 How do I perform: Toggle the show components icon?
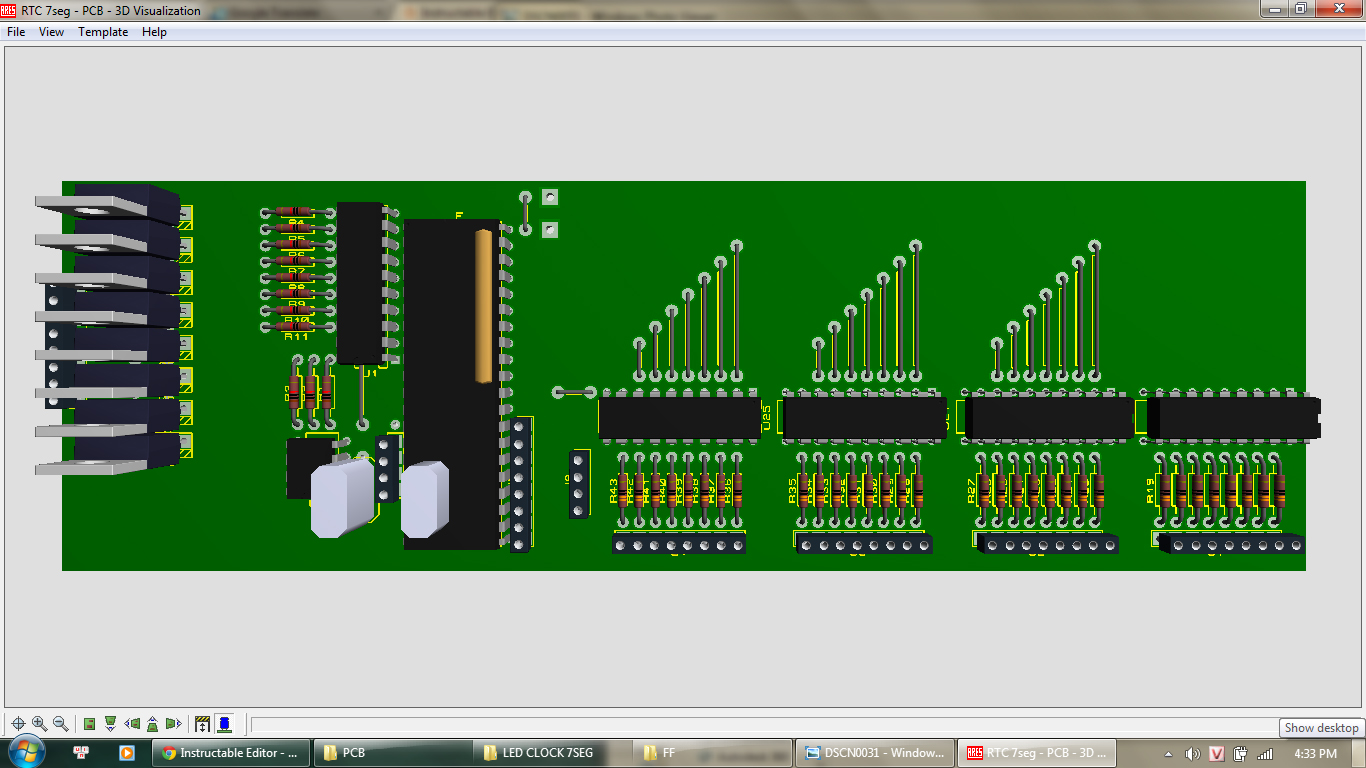224,723
